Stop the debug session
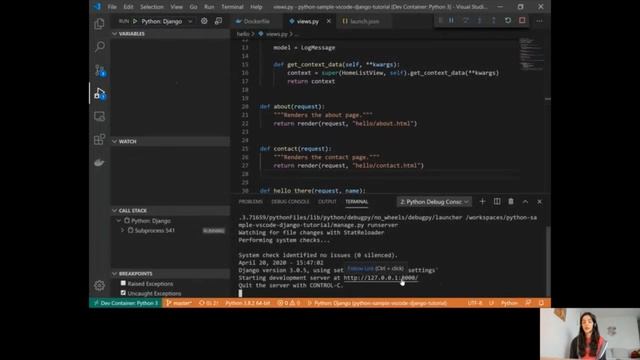This screenshot has height=360, width=640. coord(522,20)
